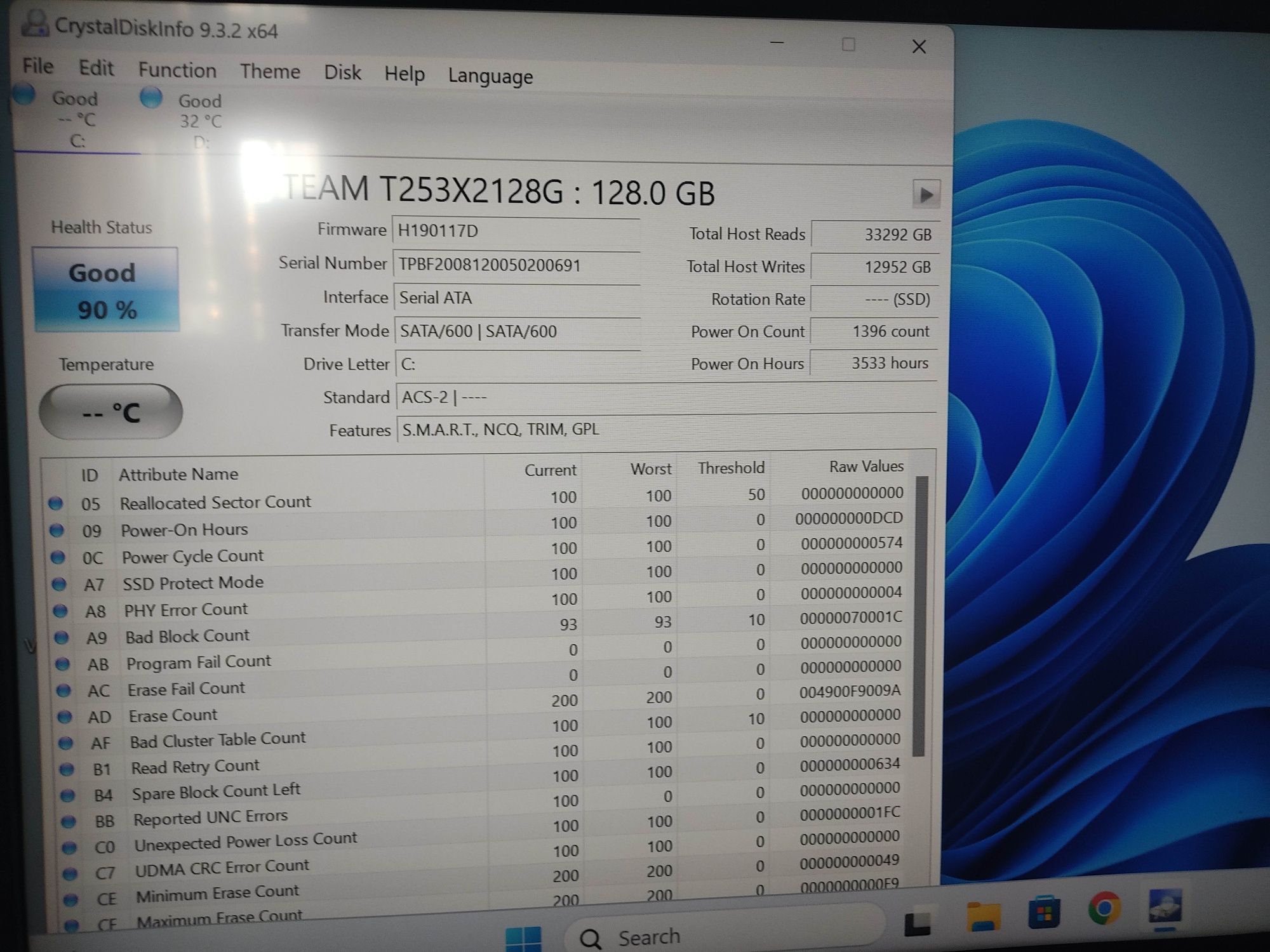This screenshot has width=1270, height=952.
Task: Click the CrystalDiskInfo title bar app icon
Action: click(x=34, y=24)
